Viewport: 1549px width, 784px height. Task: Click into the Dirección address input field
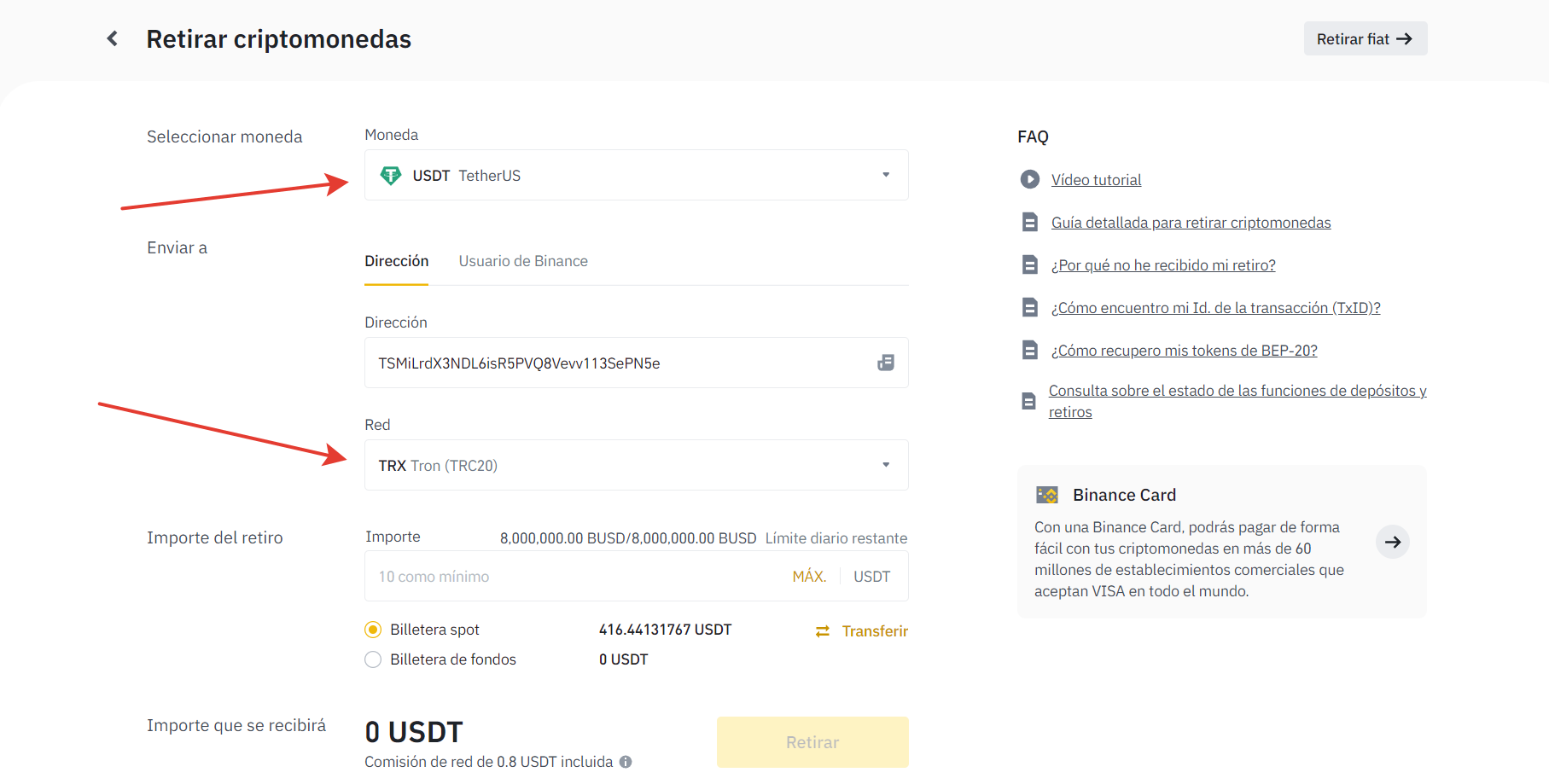point(636,363)
